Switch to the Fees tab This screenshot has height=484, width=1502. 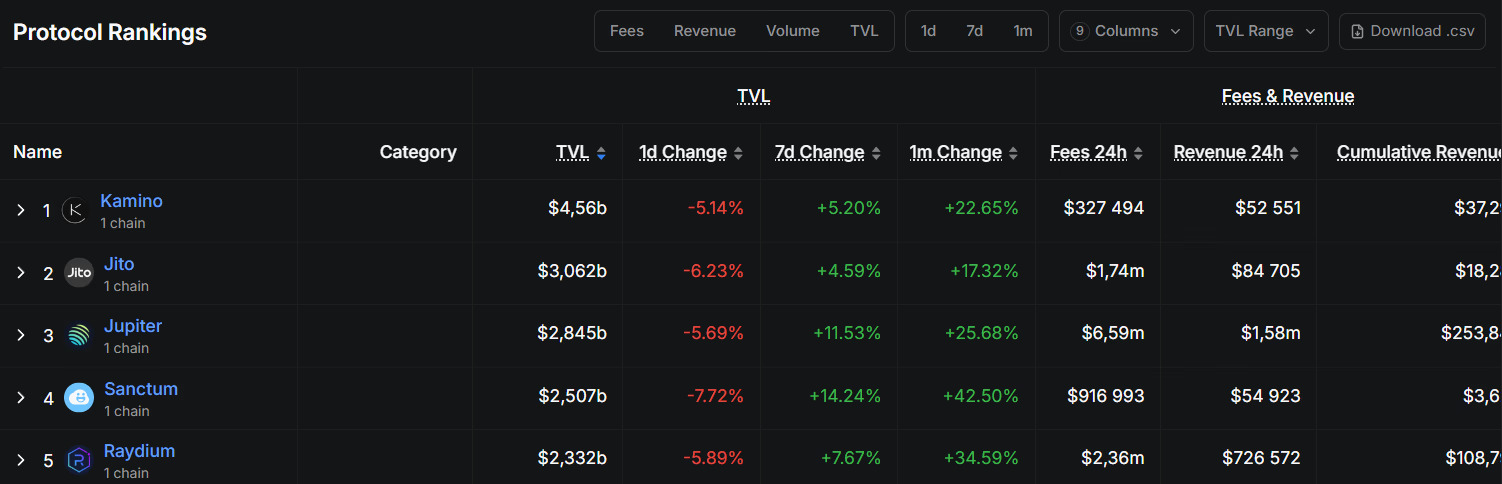click(627, 31)
